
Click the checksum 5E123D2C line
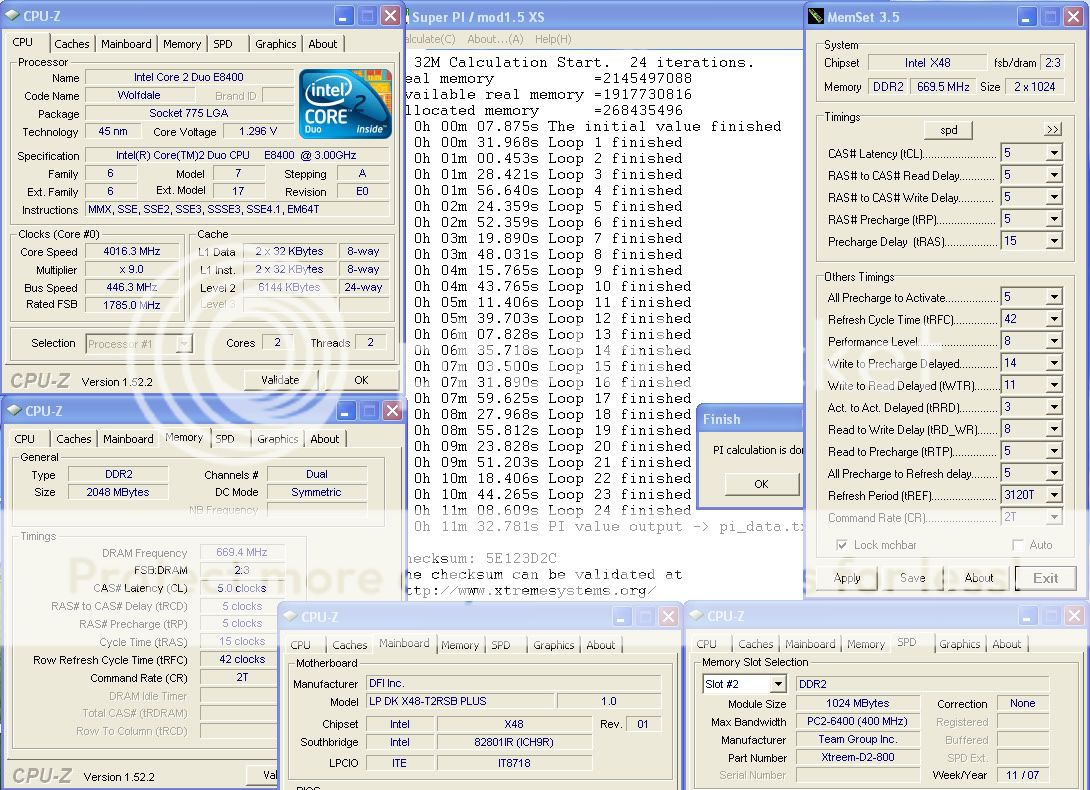[482, 558]
